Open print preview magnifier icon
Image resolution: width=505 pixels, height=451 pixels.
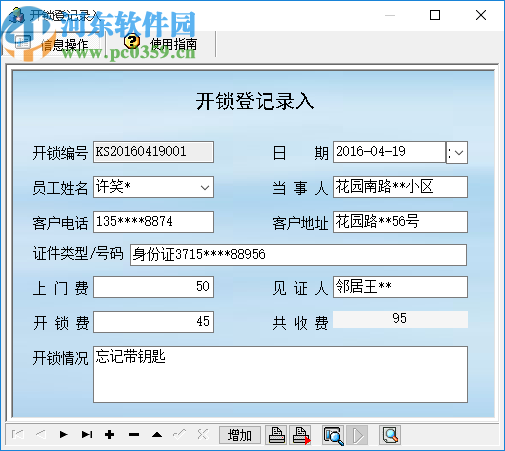tap(333, 435)
